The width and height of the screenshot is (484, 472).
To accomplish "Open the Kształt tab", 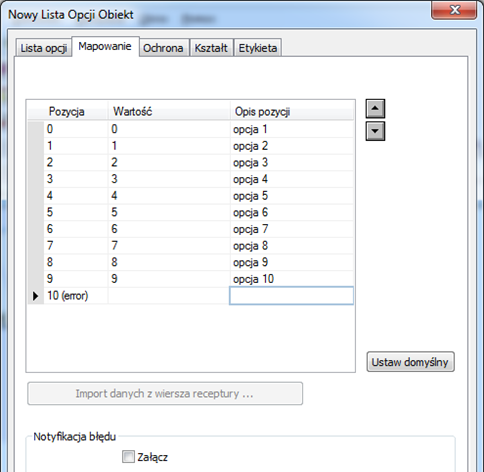I will [211, 48].
